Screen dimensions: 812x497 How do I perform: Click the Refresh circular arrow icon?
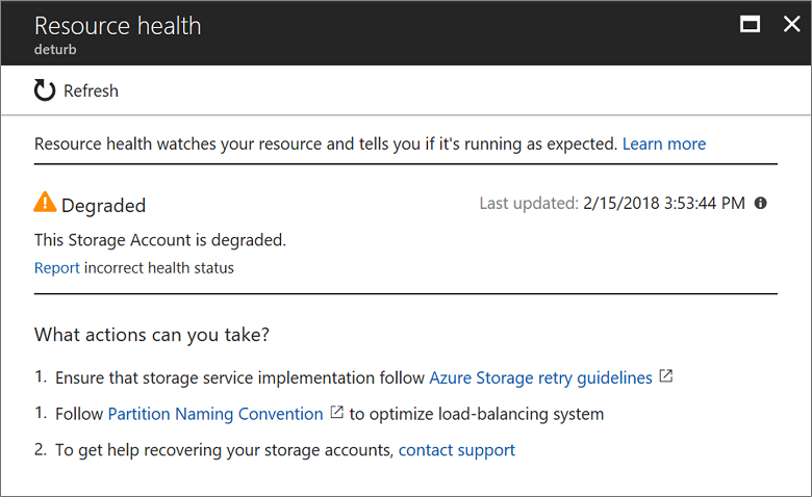(x=45, y=91)
